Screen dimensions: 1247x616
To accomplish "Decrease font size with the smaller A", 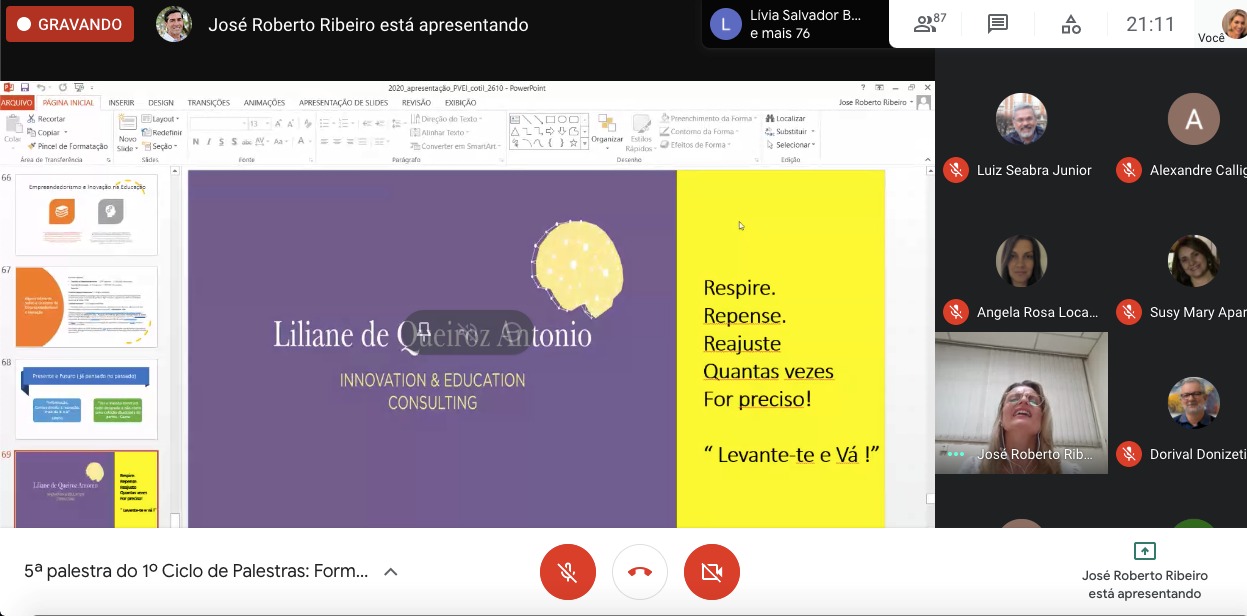I will [290, 124].
